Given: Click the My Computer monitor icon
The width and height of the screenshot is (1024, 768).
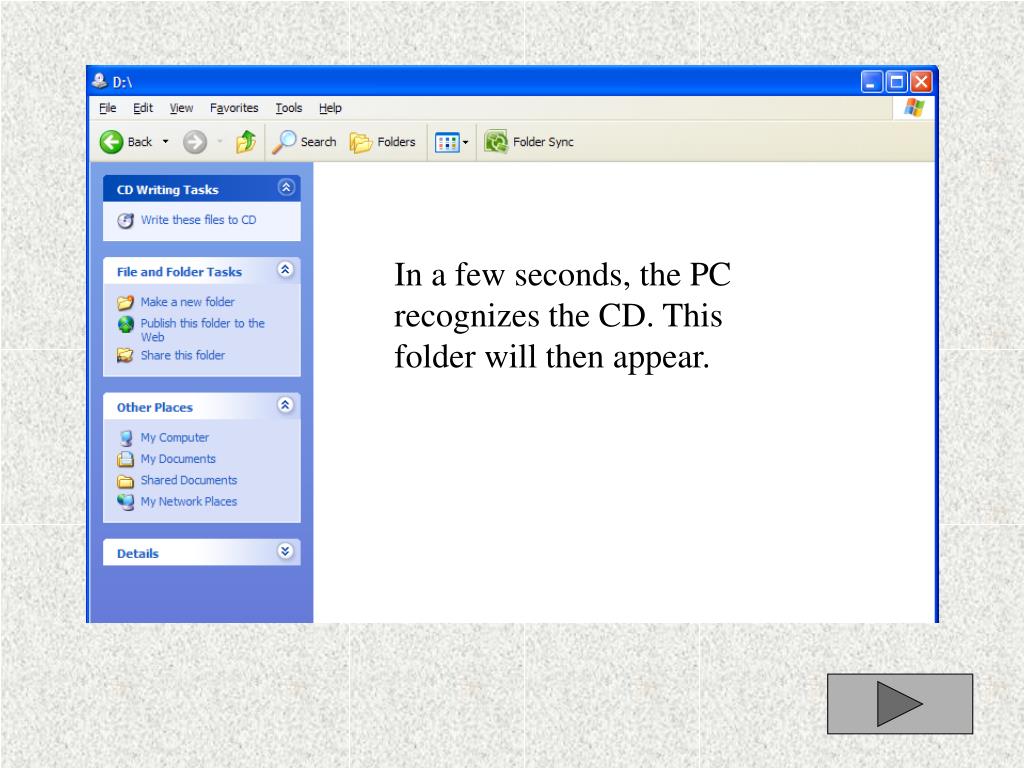Looking at the screenshot, I should pos(125,438).
